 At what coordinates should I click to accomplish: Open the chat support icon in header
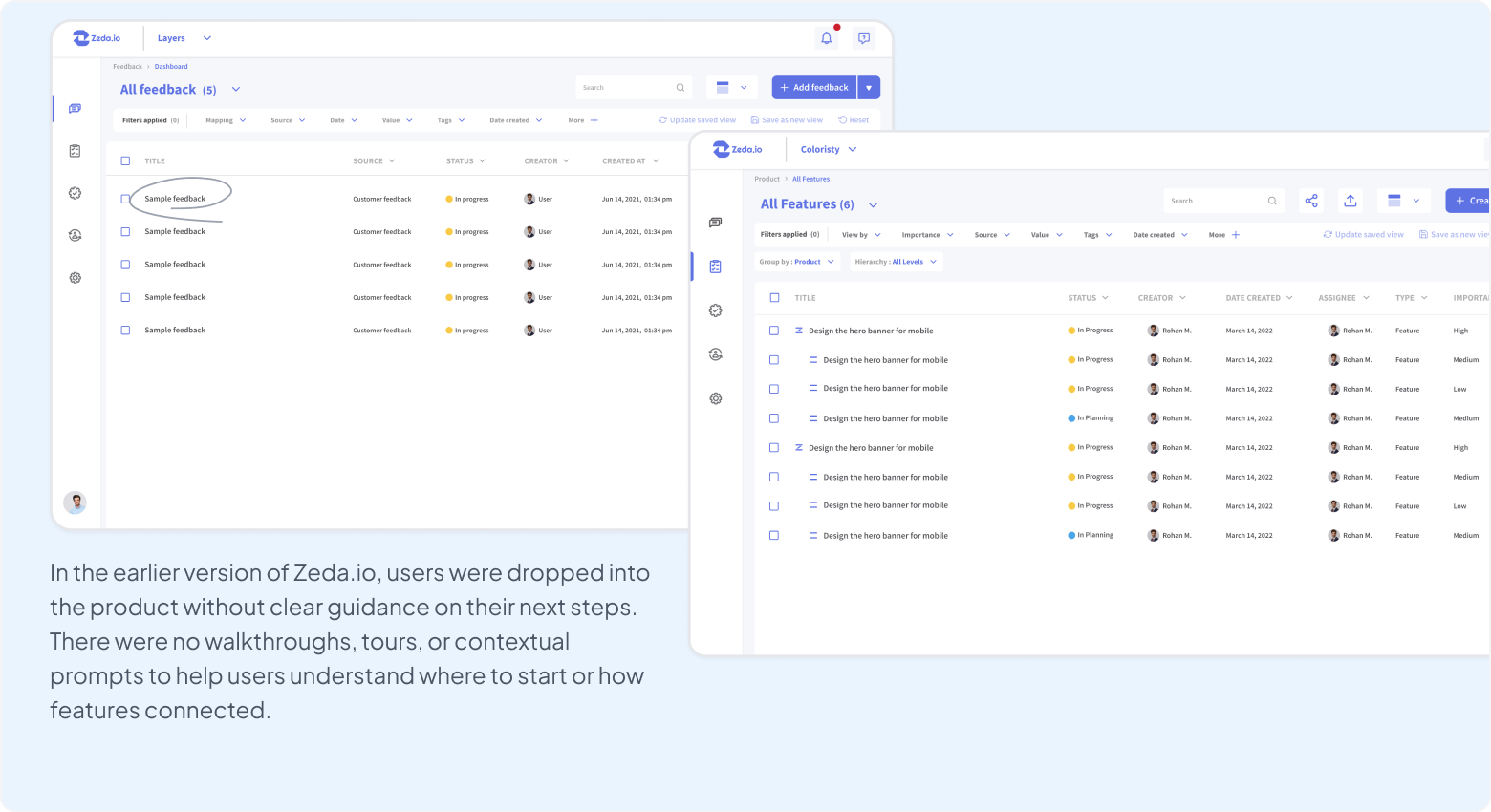coord(864,38)
